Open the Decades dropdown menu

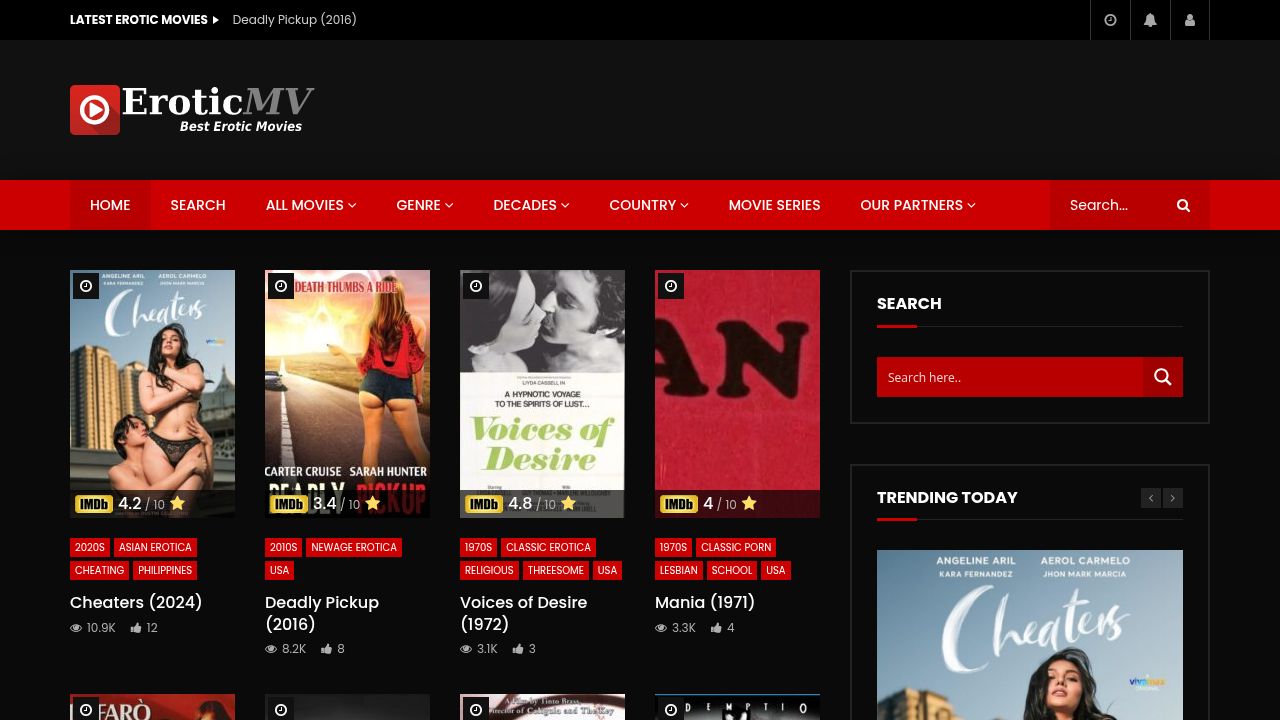531,205
